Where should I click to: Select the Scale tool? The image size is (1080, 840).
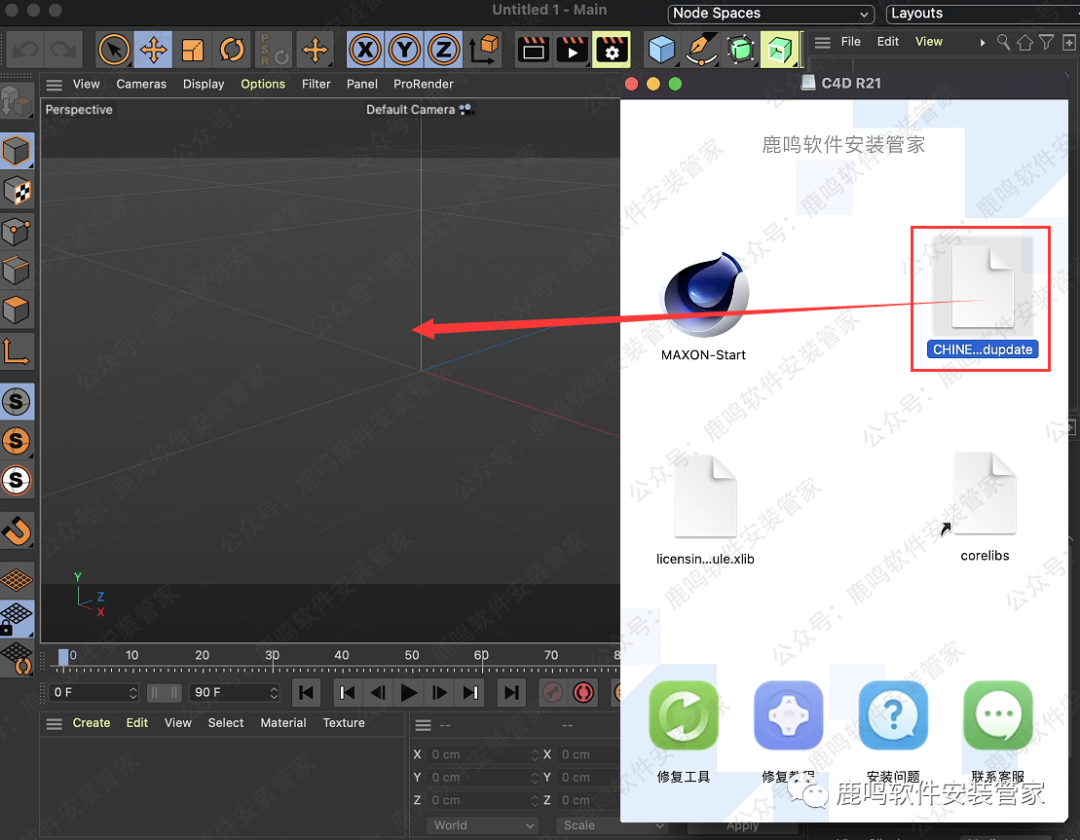click(193, 49)
